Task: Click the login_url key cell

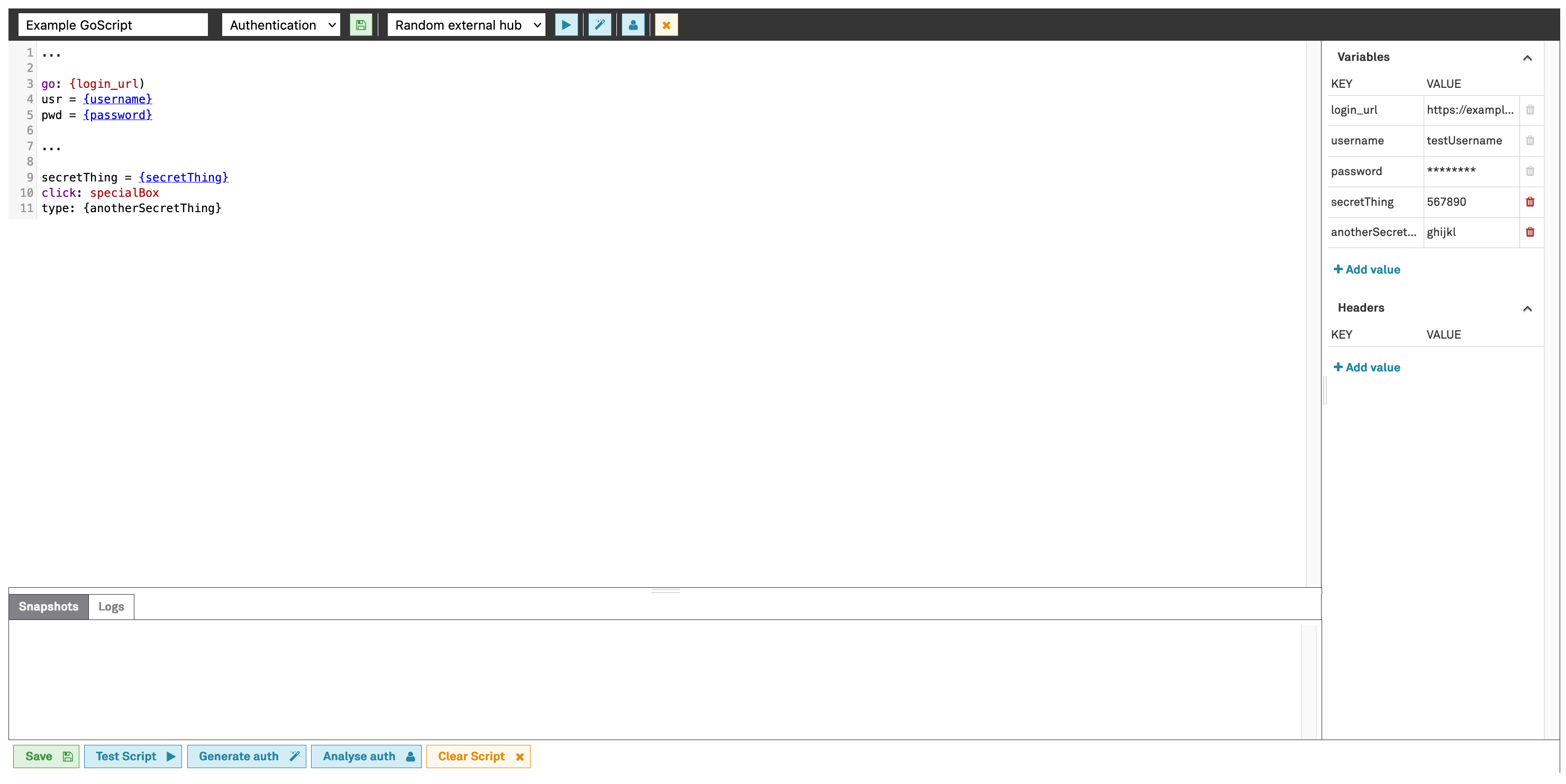Action: 1375,110
